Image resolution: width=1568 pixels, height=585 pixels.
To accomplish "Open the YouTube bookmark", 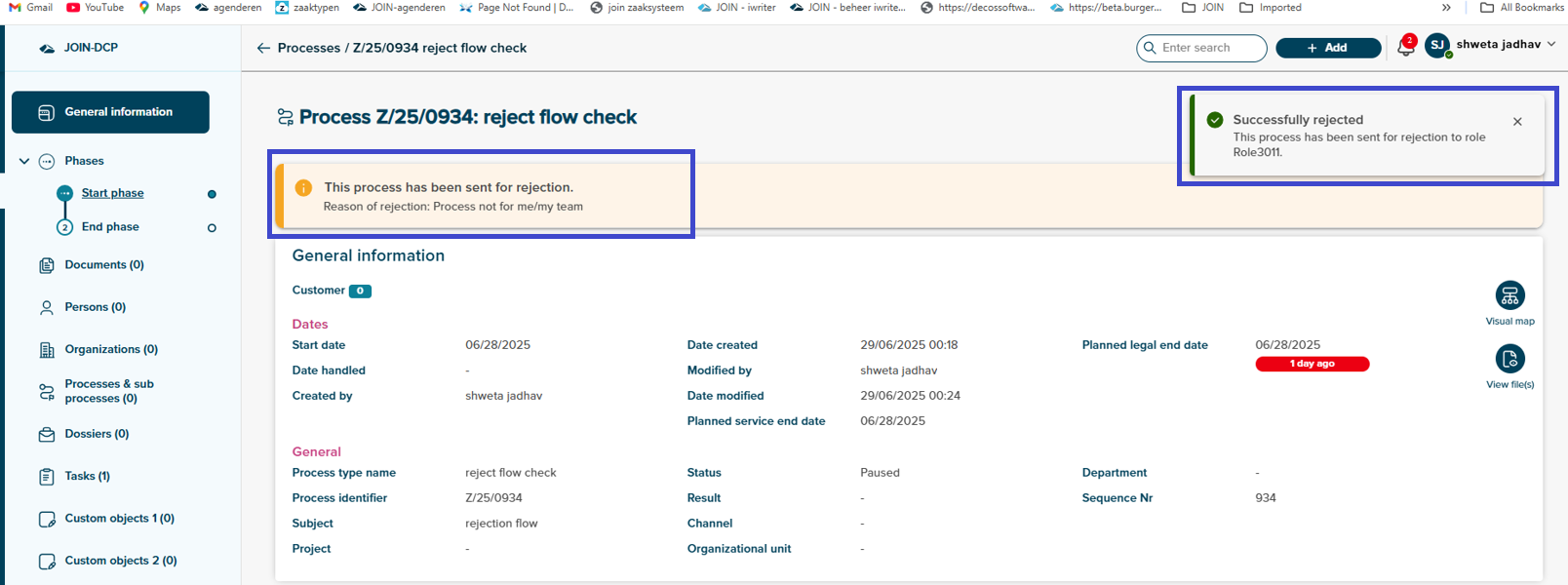I will click(96, 8).
